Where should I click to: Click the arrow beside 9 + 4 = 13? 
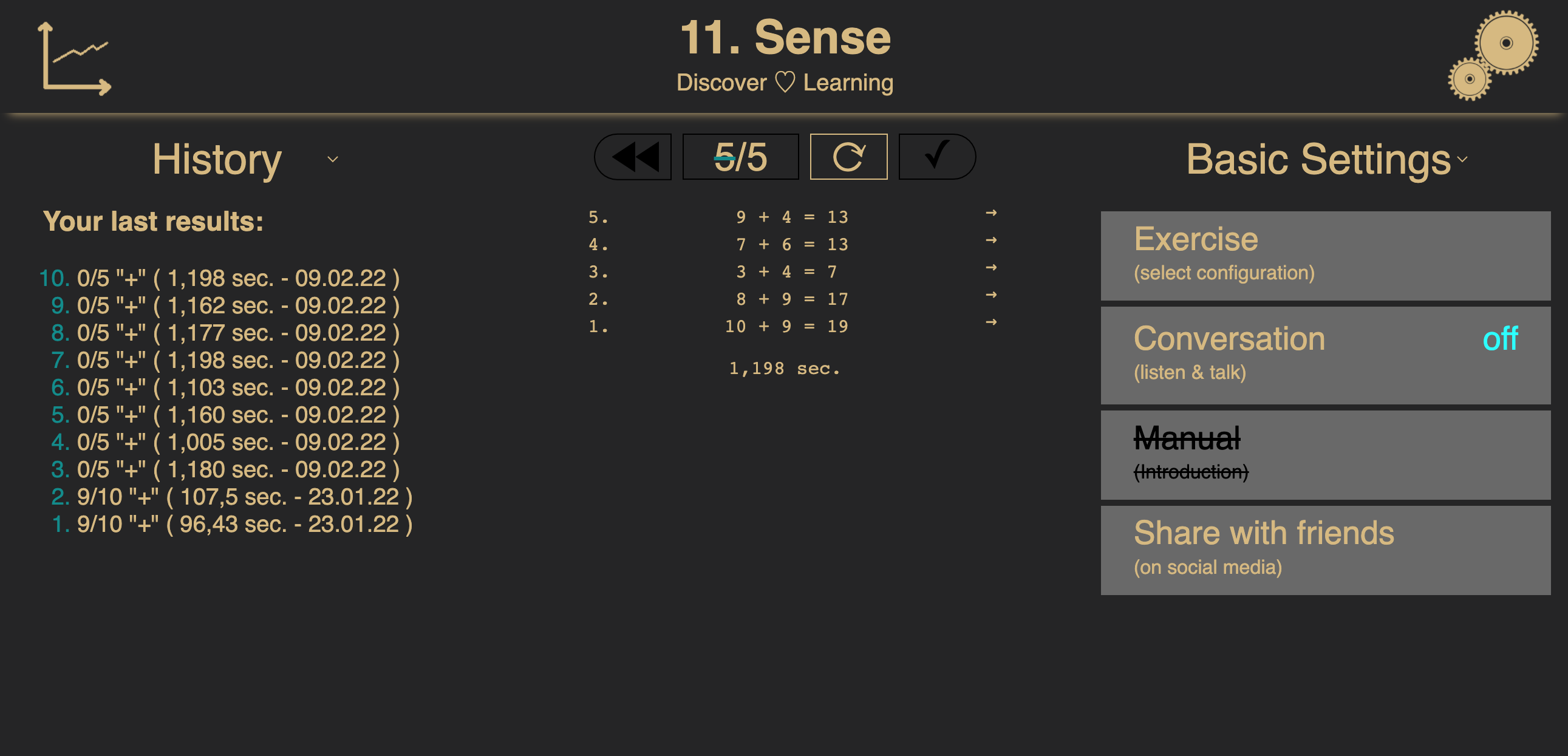[x=991, y=213]
